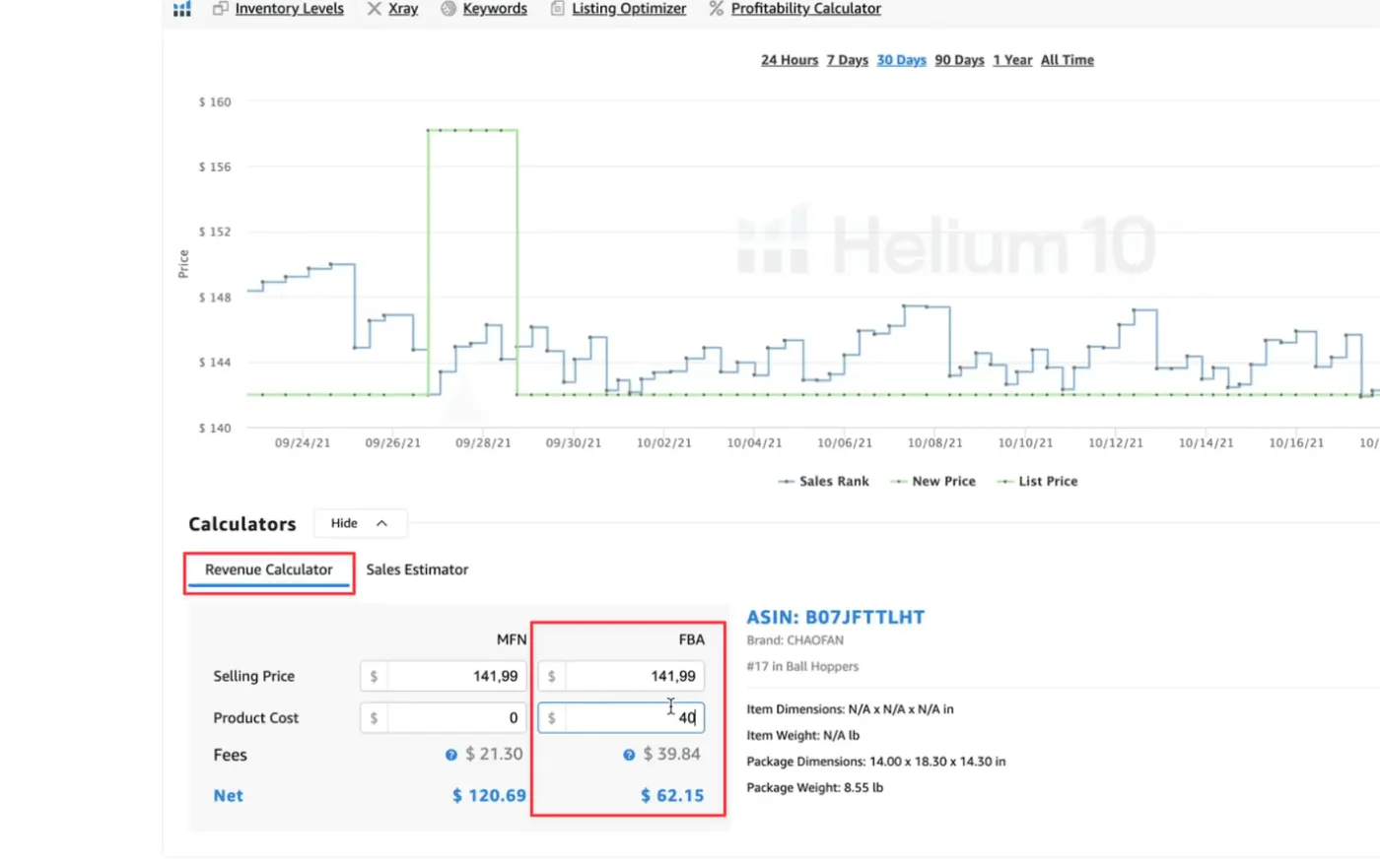Viewport: 1380px width, 868px height.
Task: Select the 90 Days time range
Action: point(960,60)
